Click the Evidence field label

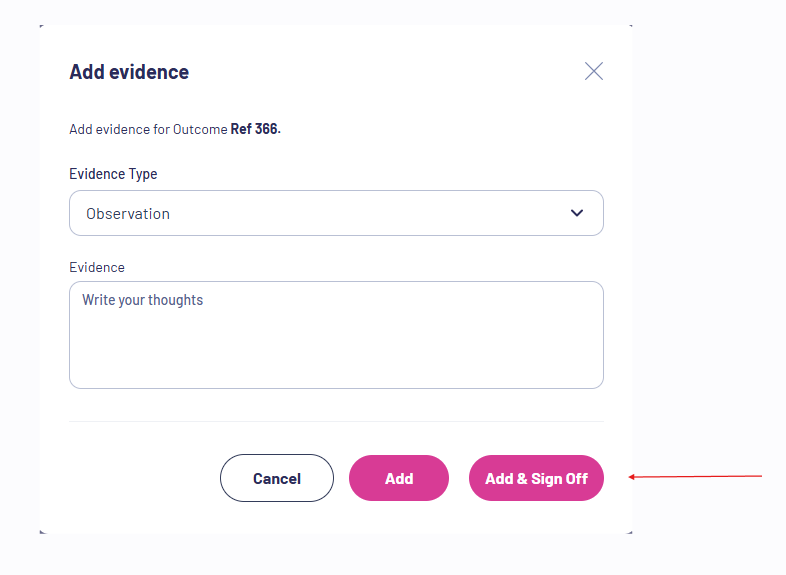pyautogui.click(x=97, y=267)
